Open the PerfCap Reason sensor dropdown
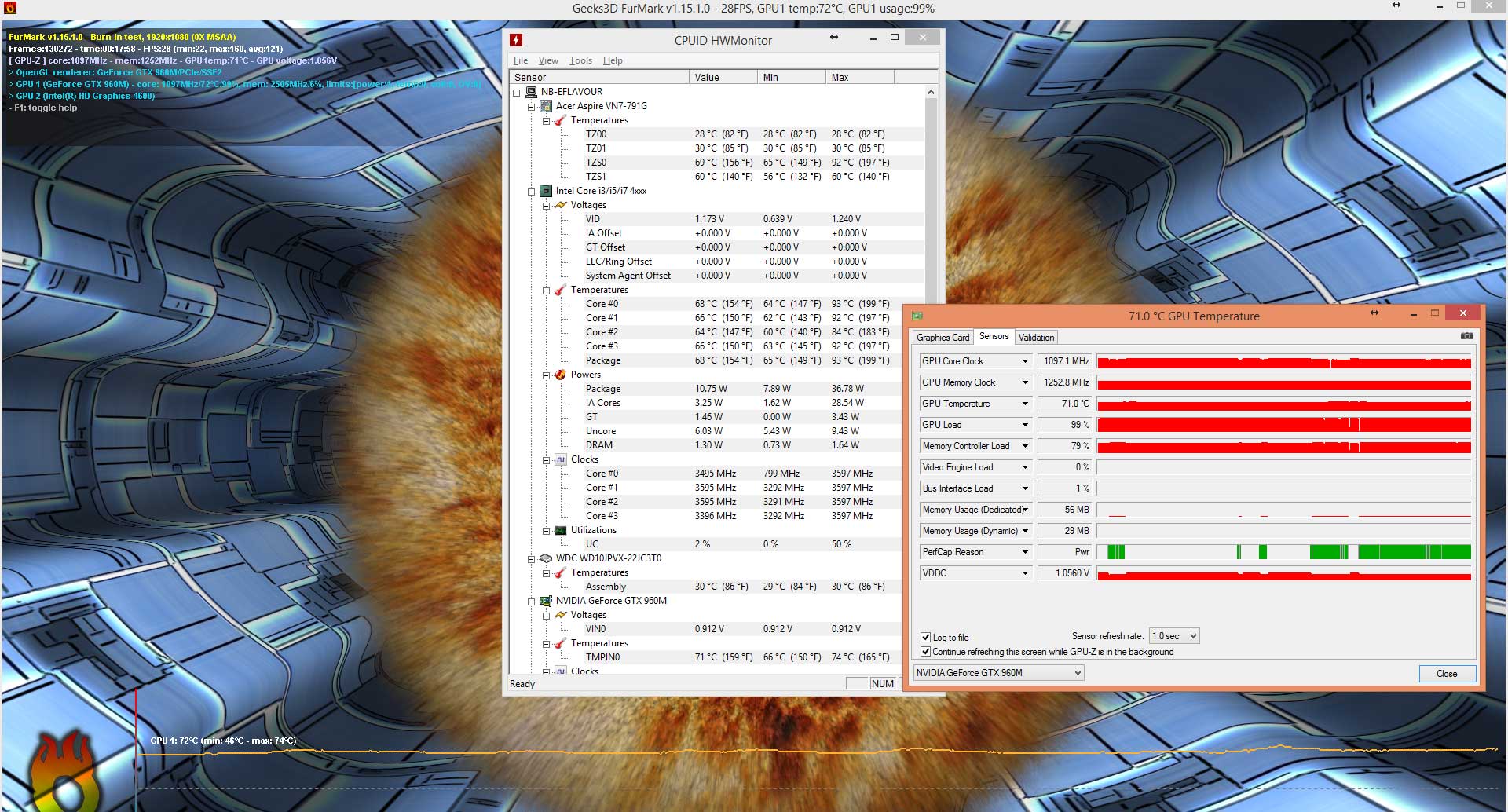The height and width of the screenshot is (812, 1508). coord(1025,552)
